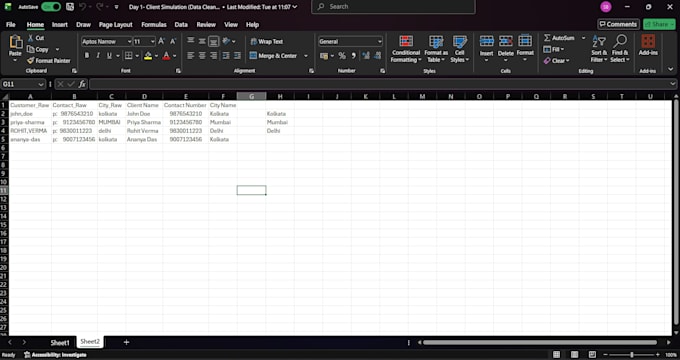
Task: Click the Insert Function fx icon
Action: 82,84
